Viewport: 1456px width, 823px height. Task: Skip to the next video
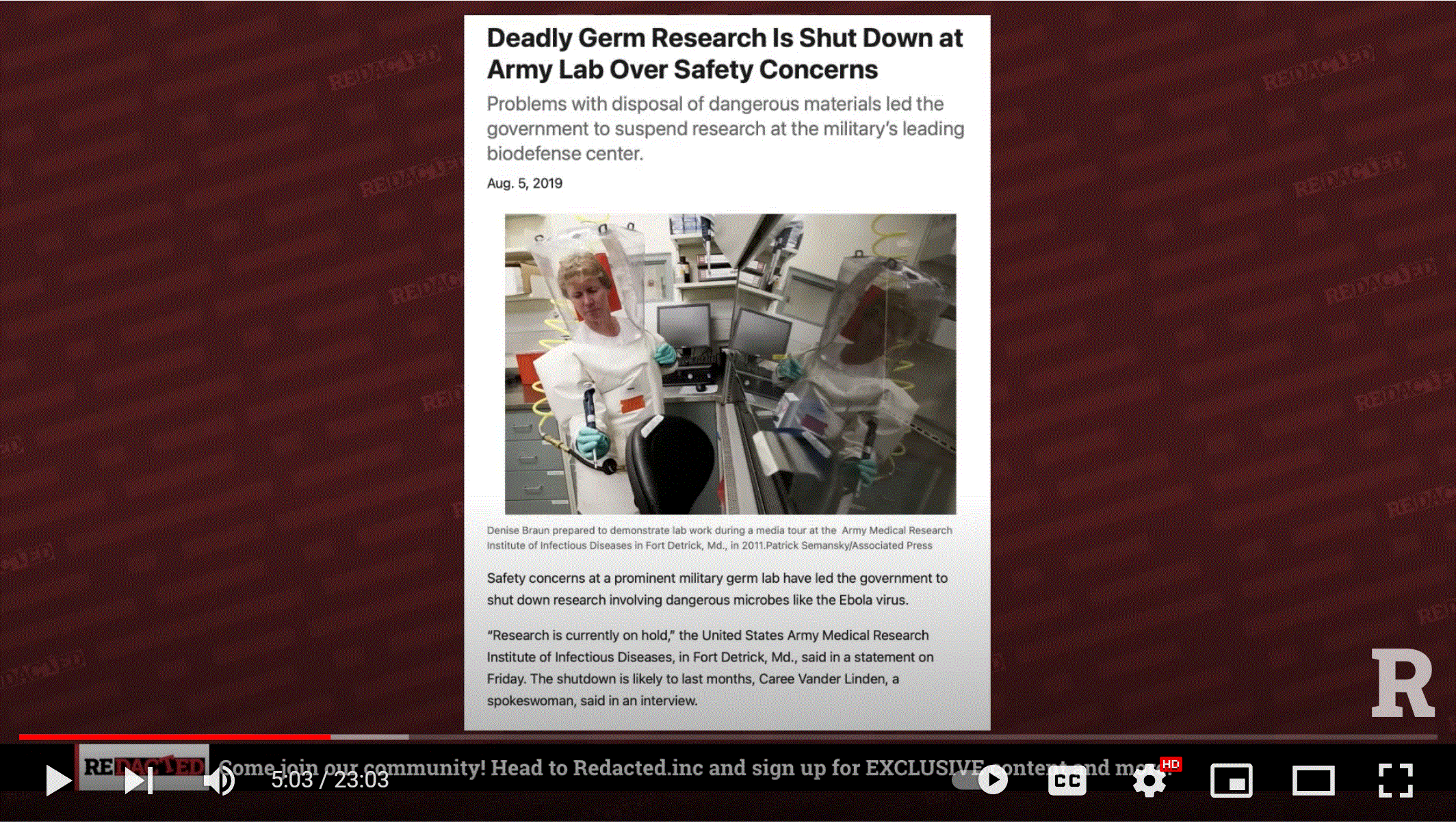point(139,780)
